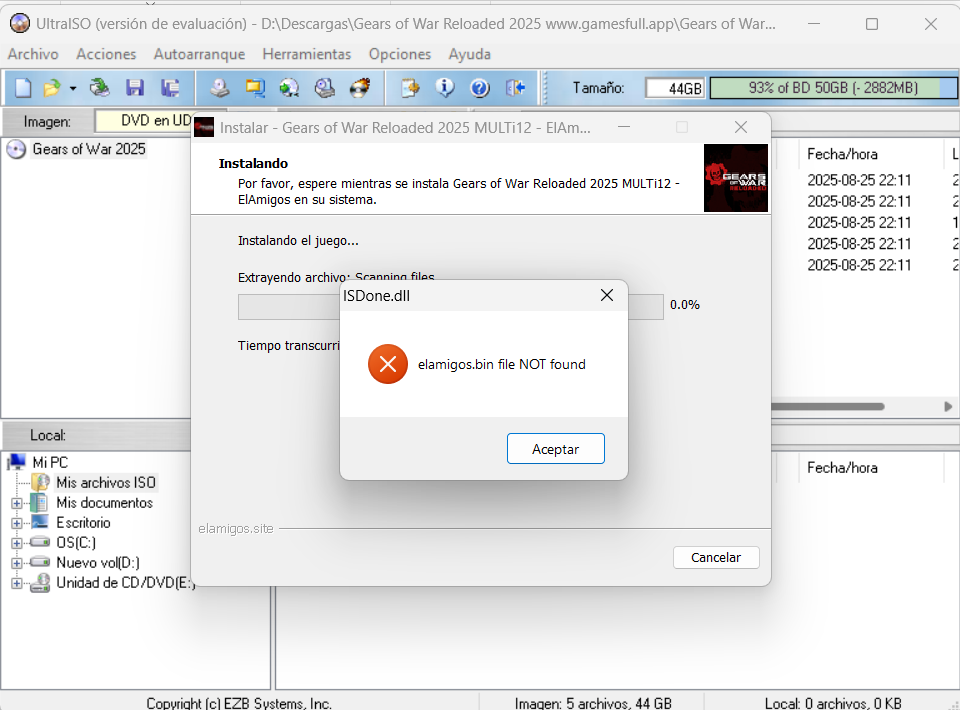Click the red error icon in the ISDone.dll dialog

[x=388, y=364]
